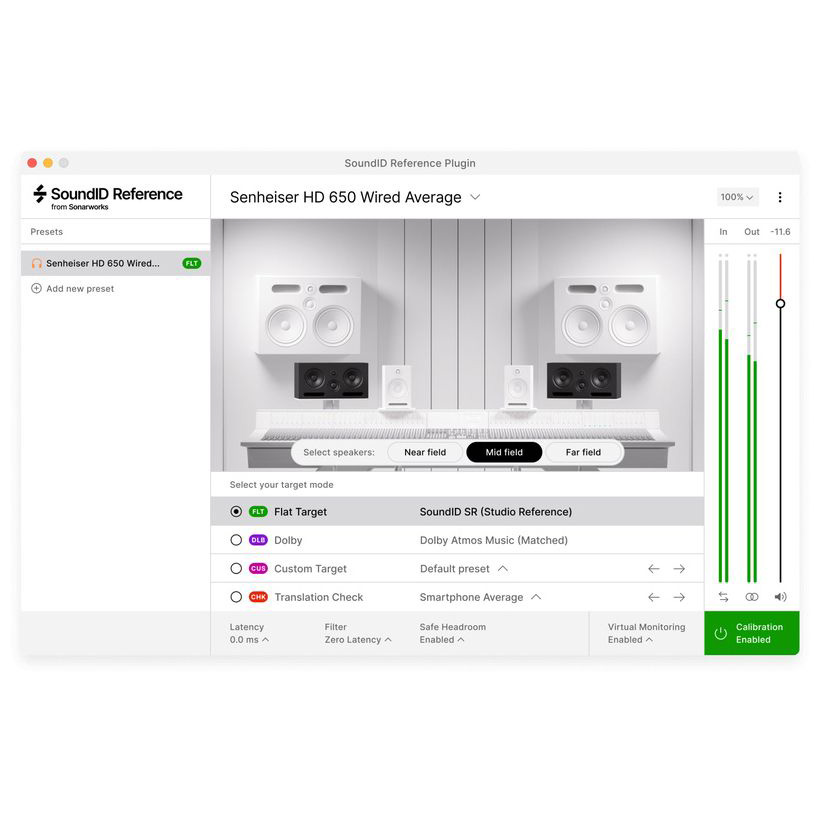The height and width of the screenshot is (820, 820).
Task: Select Near field speakers
Action: [425, 452]
